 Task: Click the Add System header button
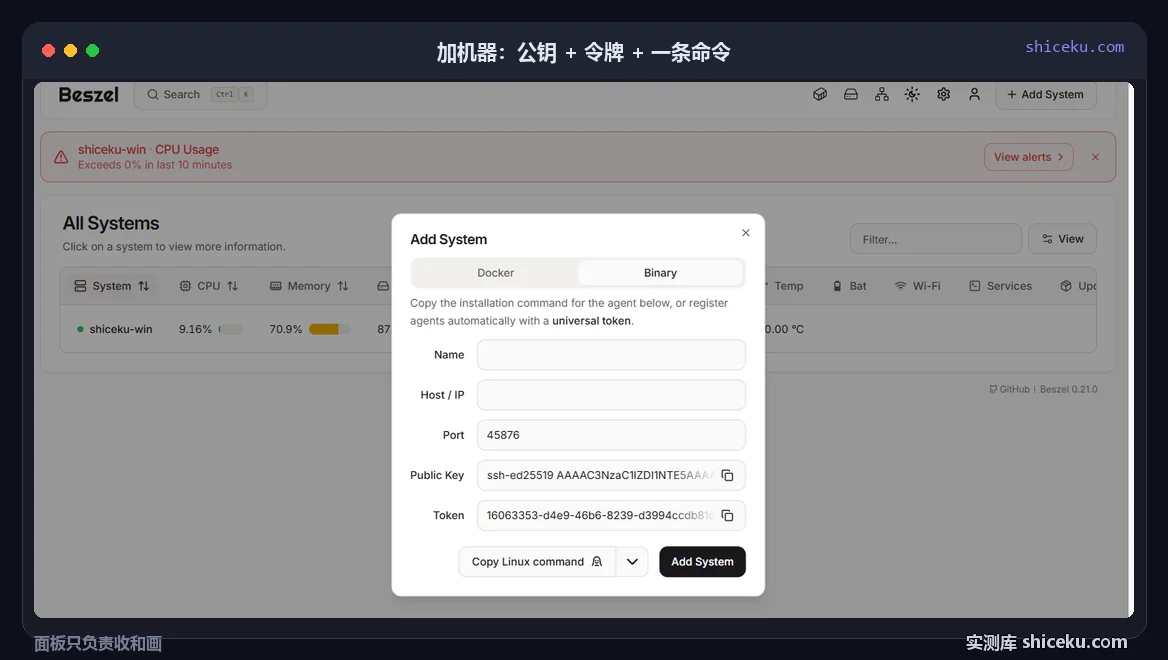[x=1046, y=95]
